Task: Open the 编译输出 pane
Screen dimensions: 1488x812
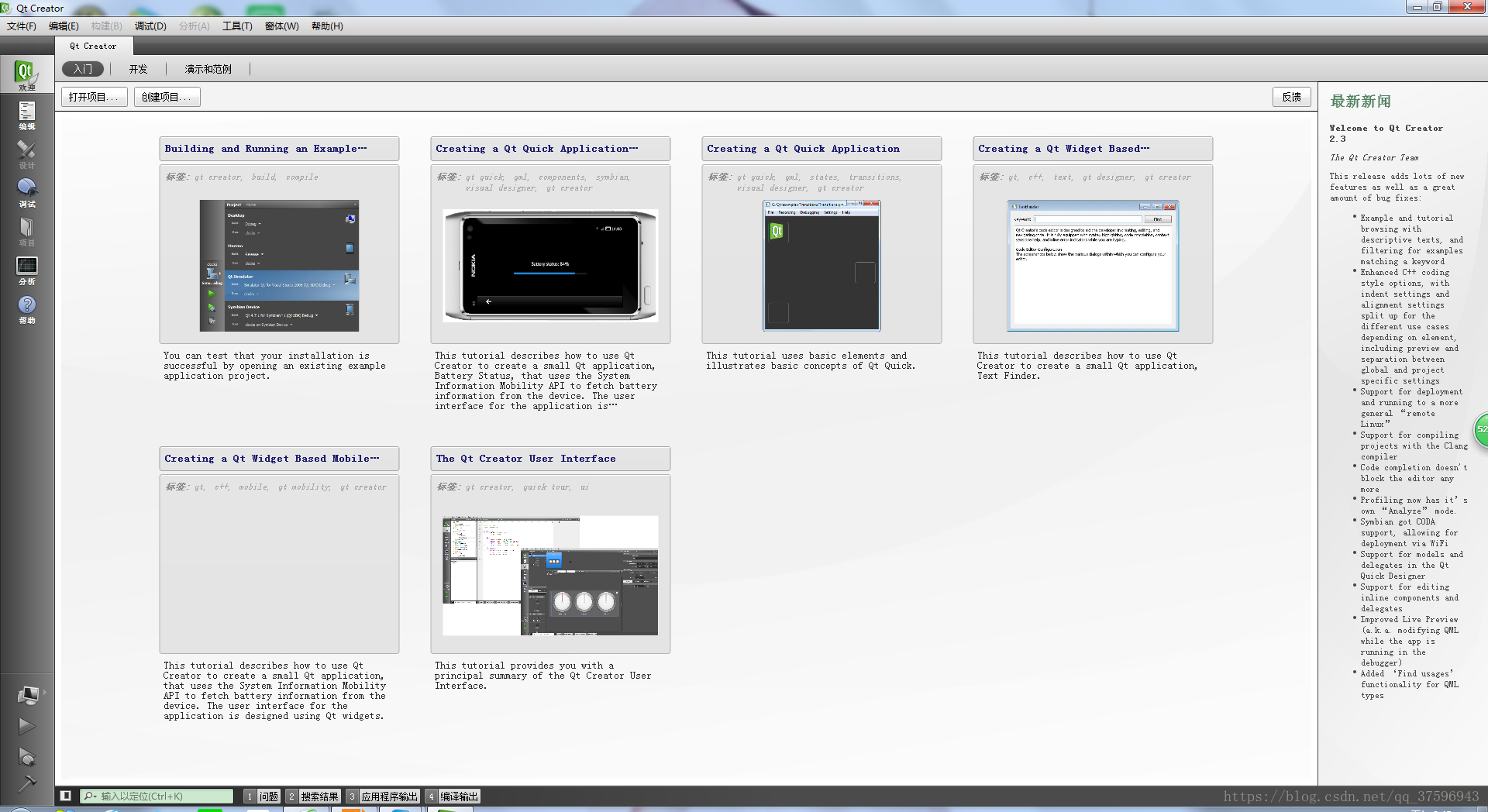Action: coord(453,796)
